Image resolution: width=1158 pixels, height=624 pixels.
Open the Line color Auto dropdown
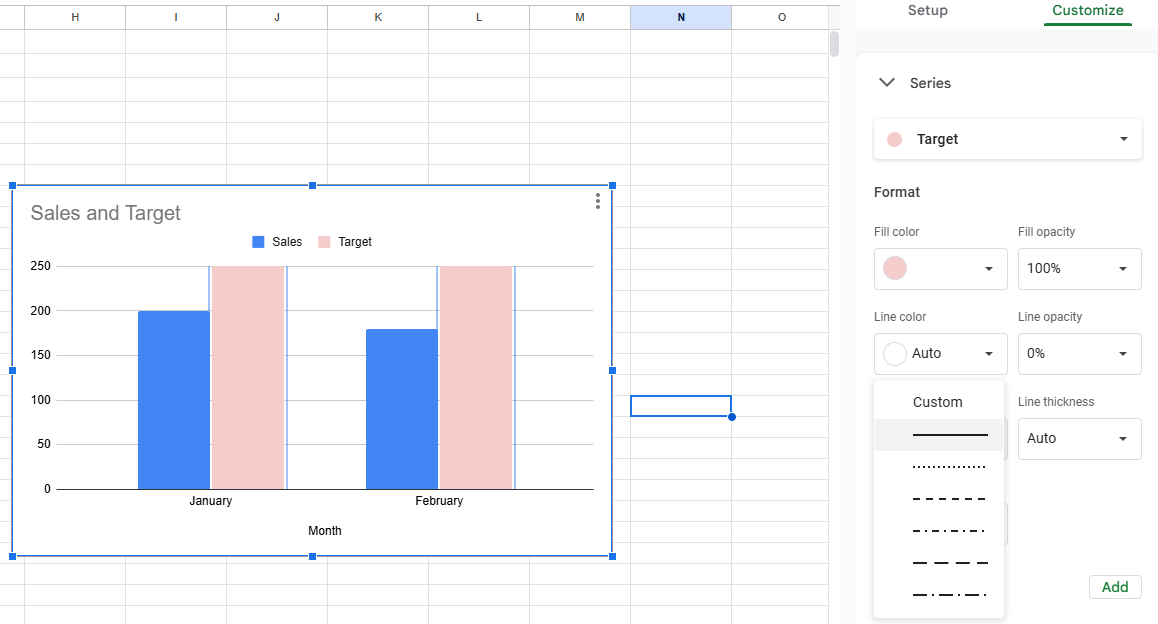pos(940,353)
